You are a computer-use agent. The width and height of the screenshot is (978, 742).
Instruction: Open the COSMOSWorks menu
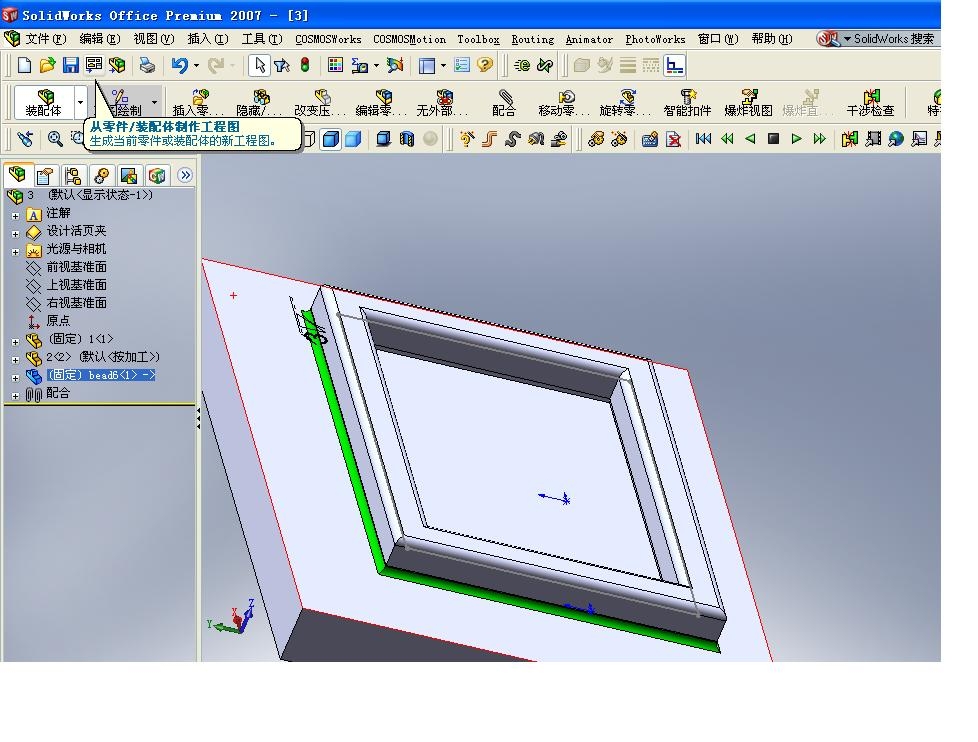click(328, 39)
